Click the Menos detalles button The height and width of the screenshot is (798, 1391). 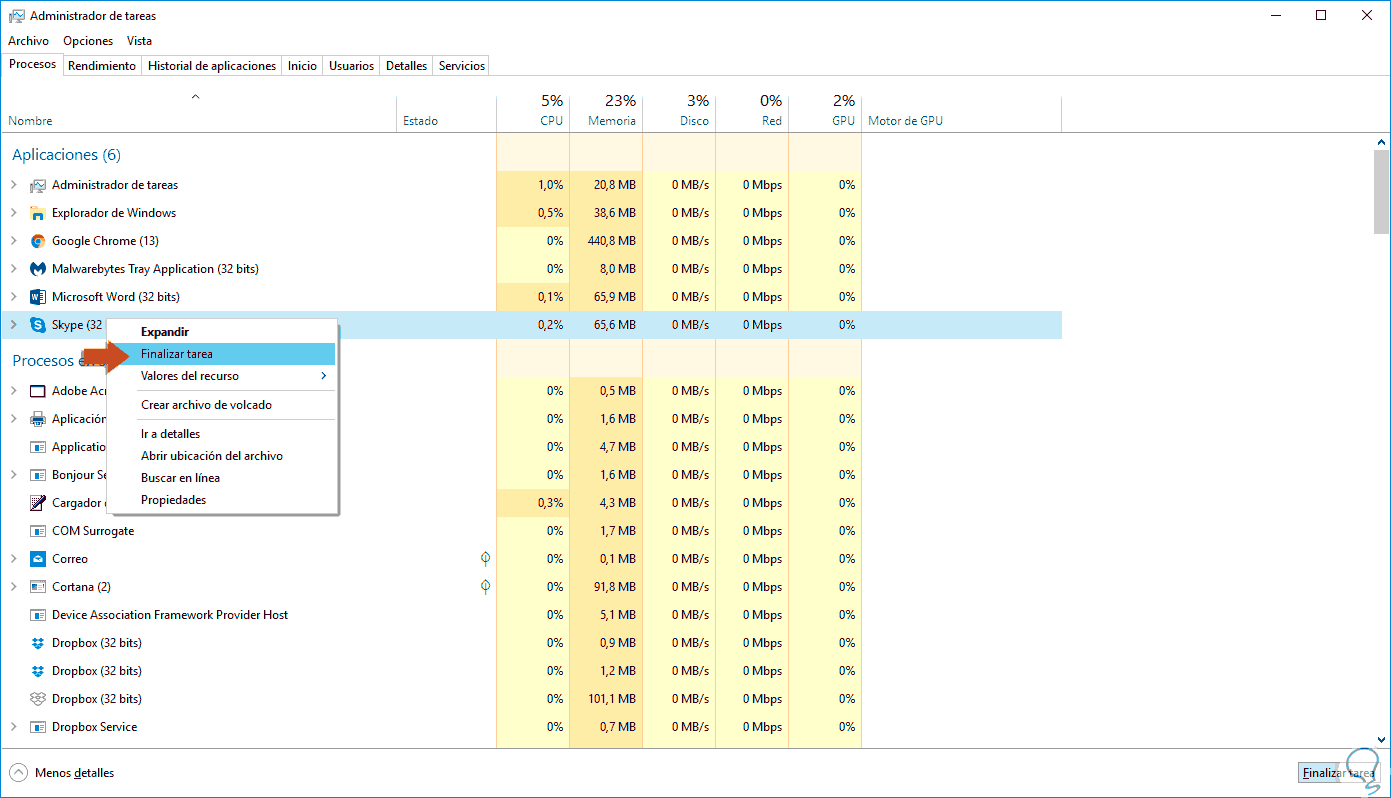tap(62, 773)
